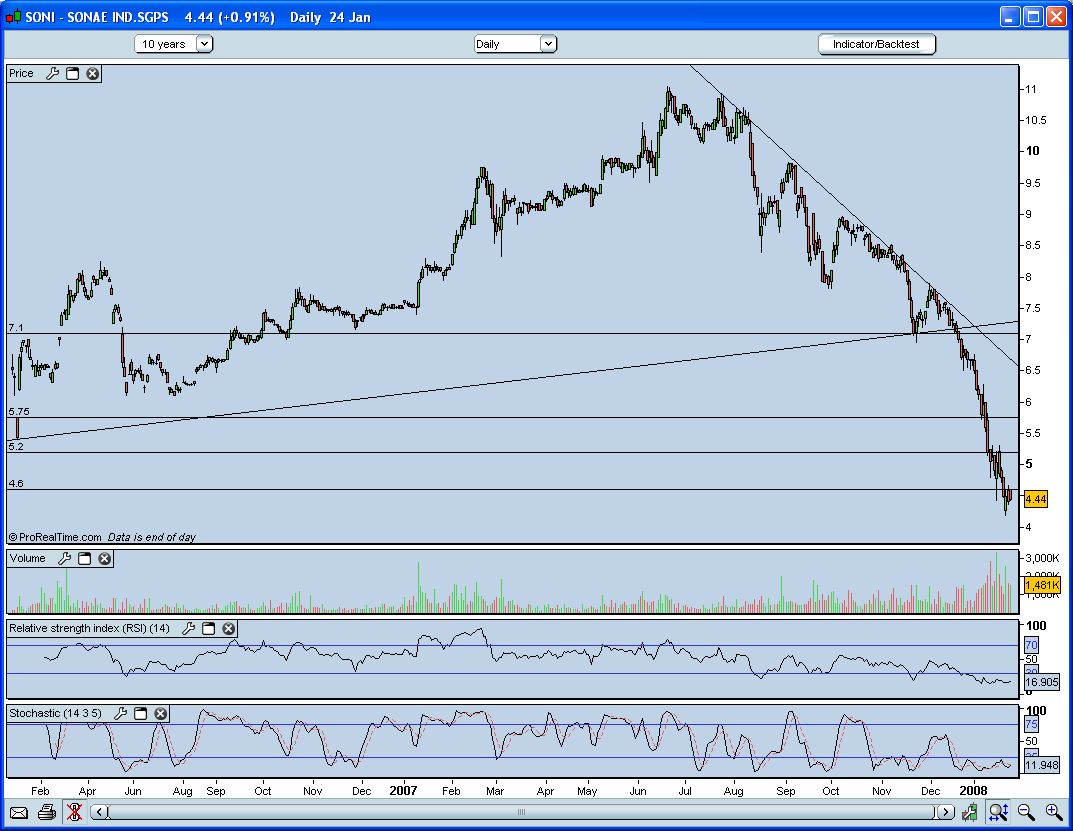Click the "2008" year label on the time axis

(x=973, y=791)
